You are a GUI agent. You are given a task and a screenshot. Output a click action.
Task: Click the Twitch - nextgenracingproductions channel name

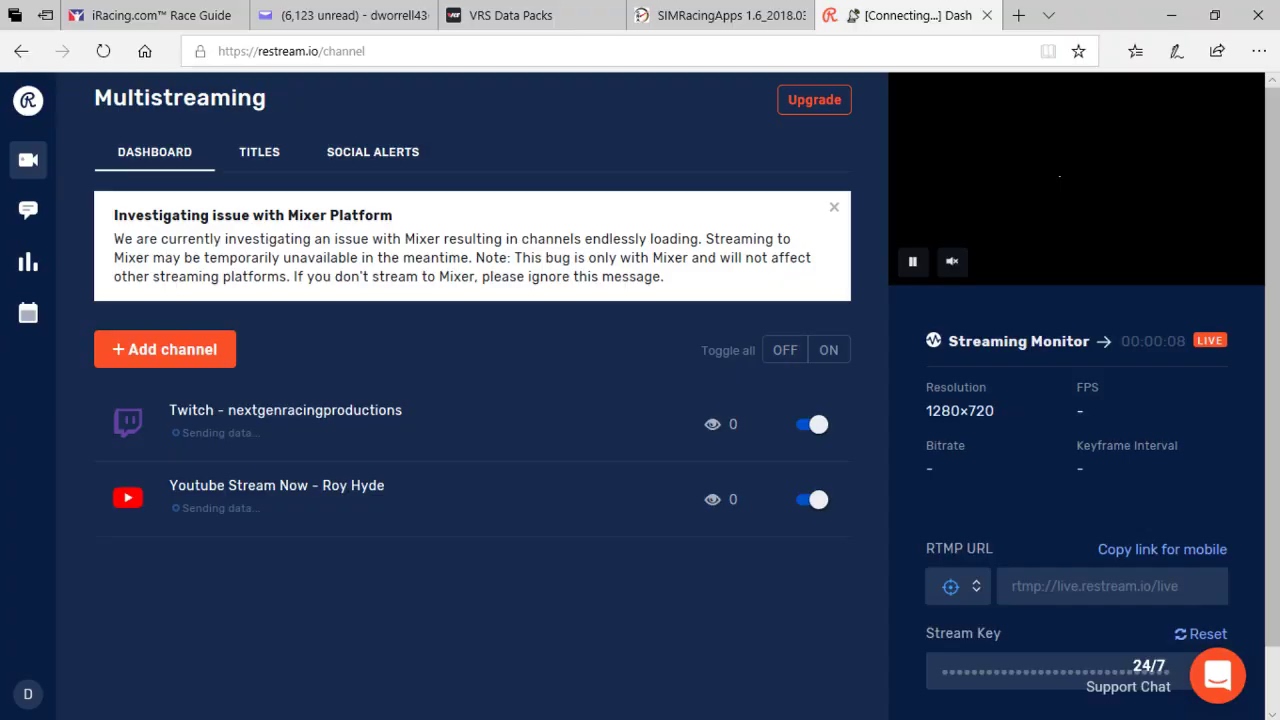[x=285, y=410]
